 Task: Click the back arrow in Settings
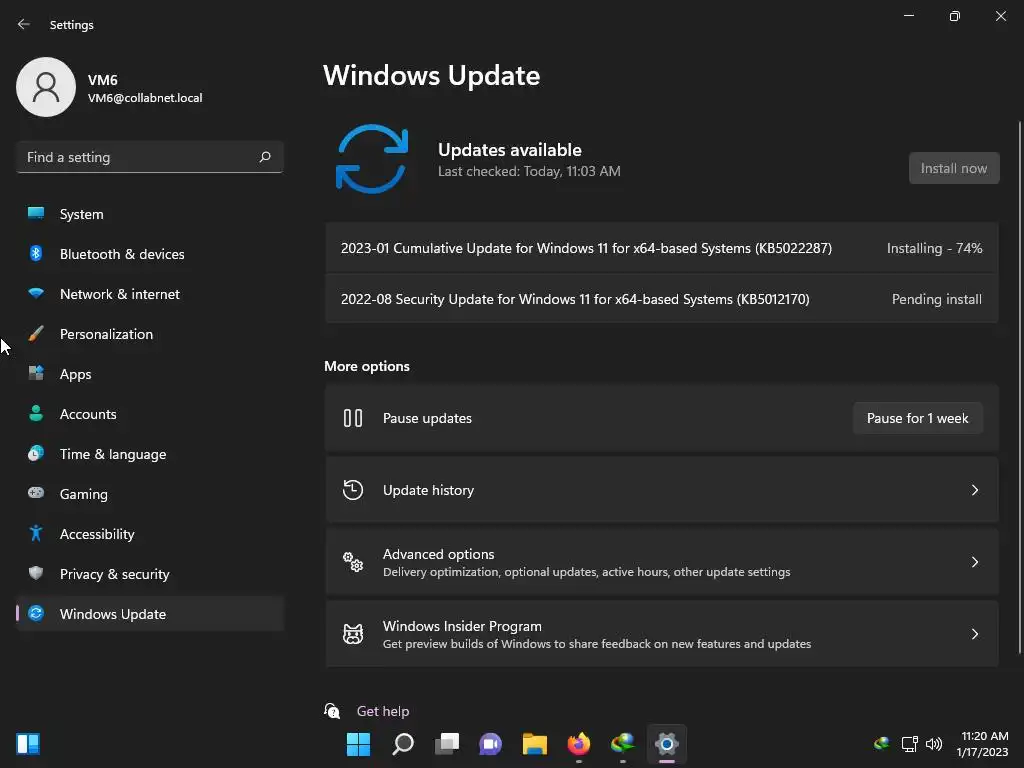[x=24, y=24]
